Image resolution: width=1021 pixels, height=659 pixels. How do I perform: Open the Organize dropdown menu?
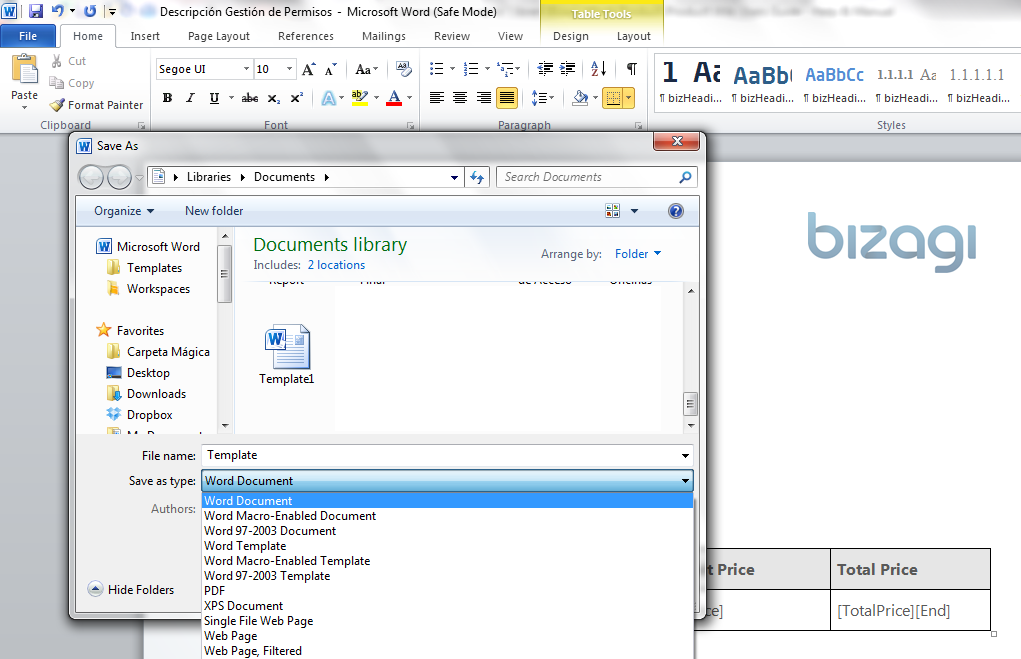124,211
